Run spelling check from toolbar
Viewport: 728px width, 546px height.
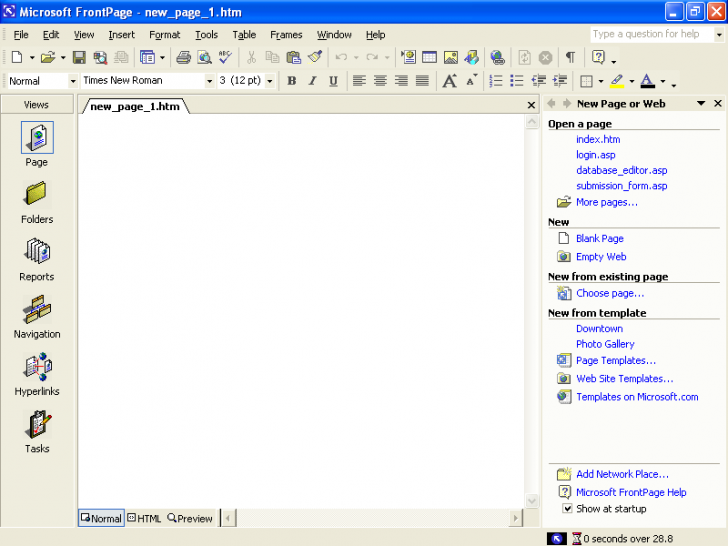tap(225, 58)
